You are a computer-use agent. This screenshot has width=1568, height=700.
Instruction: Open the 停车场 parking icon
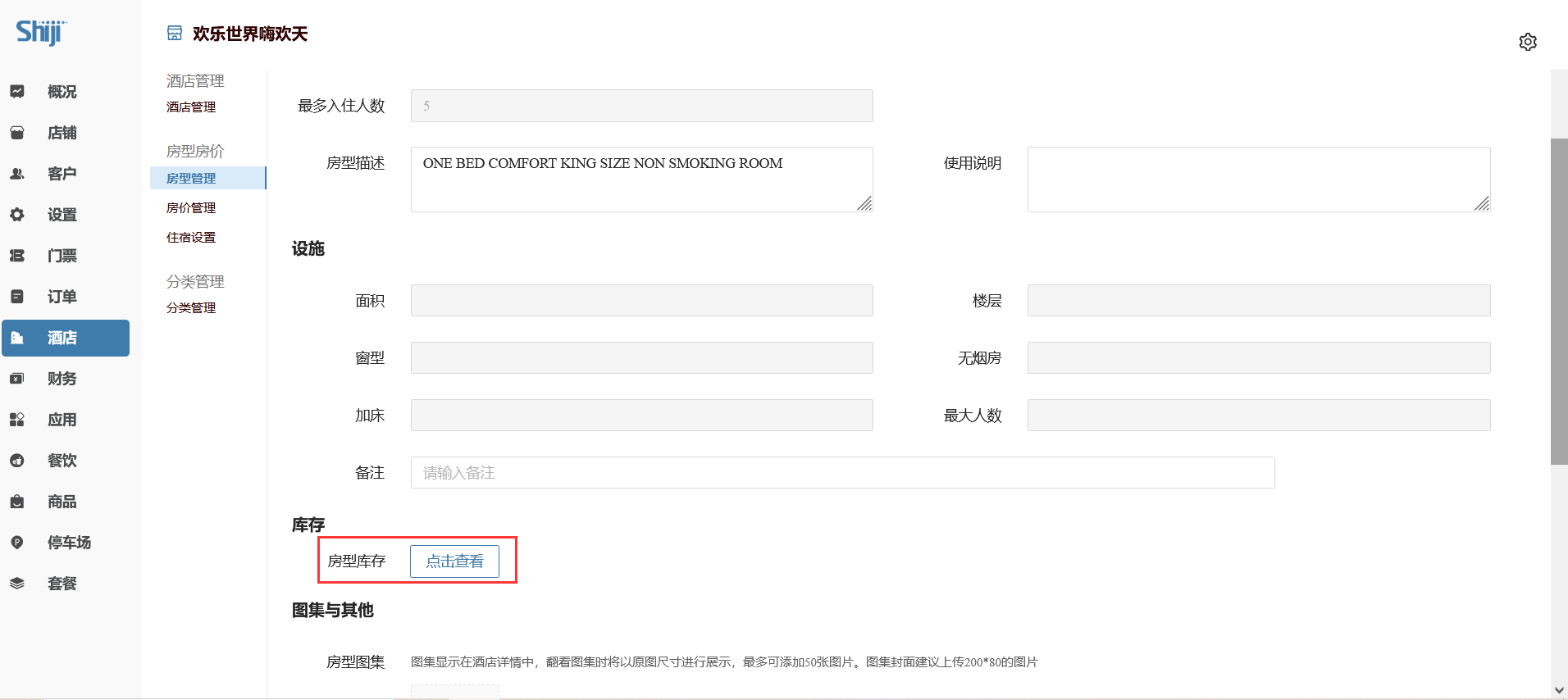(17, 543)
